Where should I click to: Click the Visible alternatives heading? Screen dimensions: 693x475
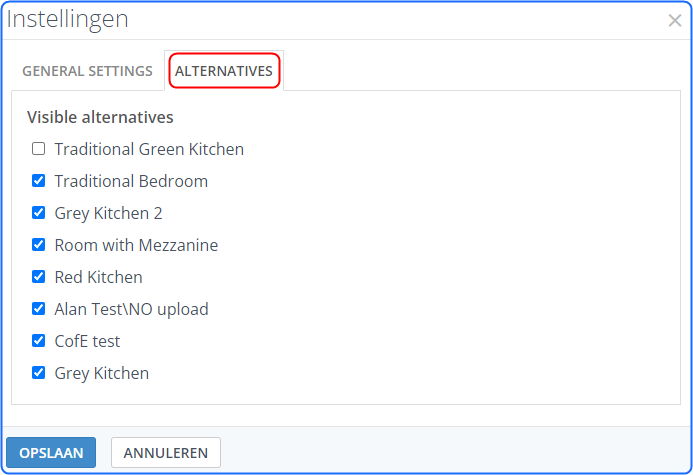pos(100,117)
